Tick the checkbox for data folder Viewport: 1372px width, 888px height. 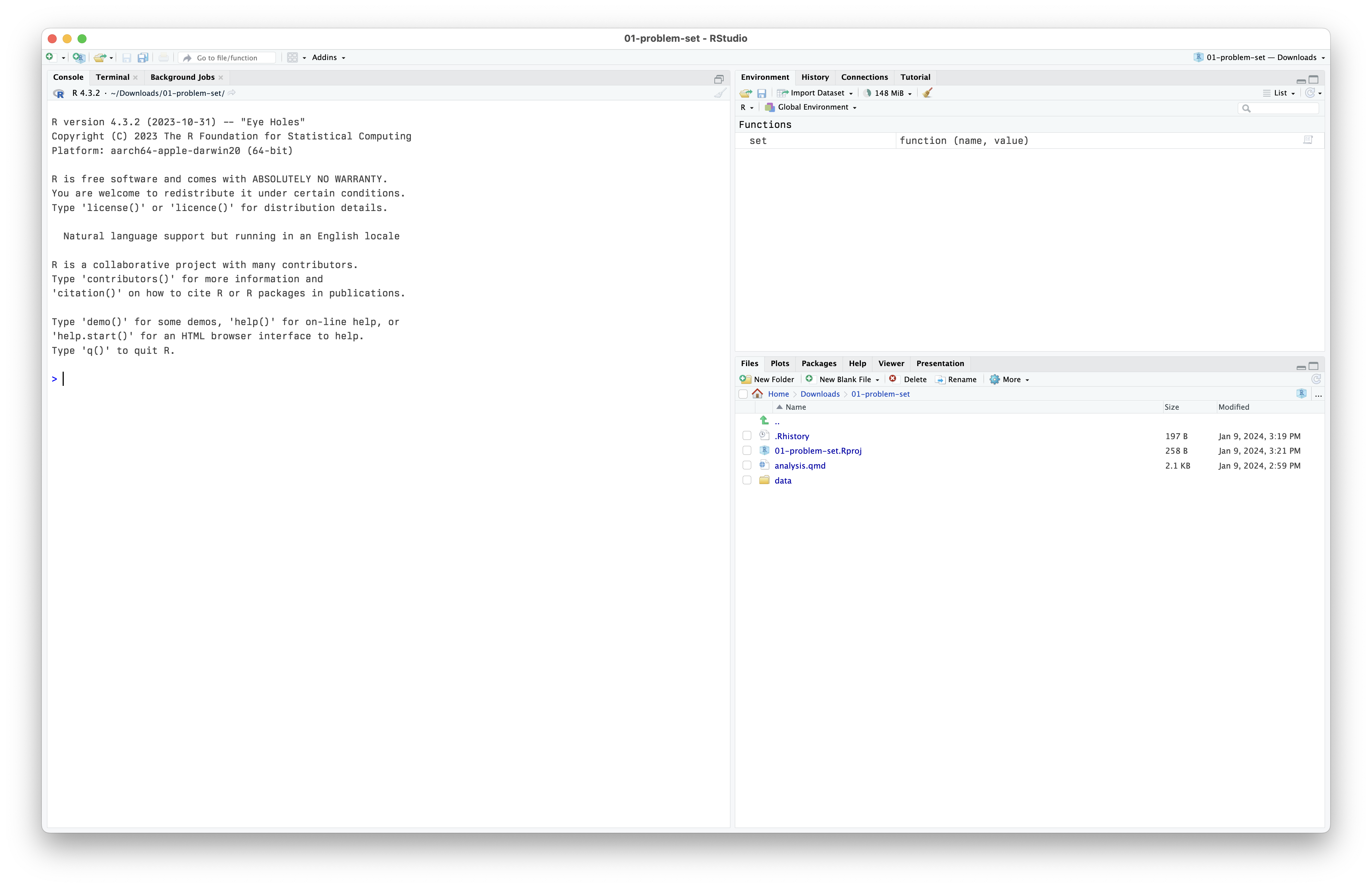pyautogui.click(x=746, y=480)
